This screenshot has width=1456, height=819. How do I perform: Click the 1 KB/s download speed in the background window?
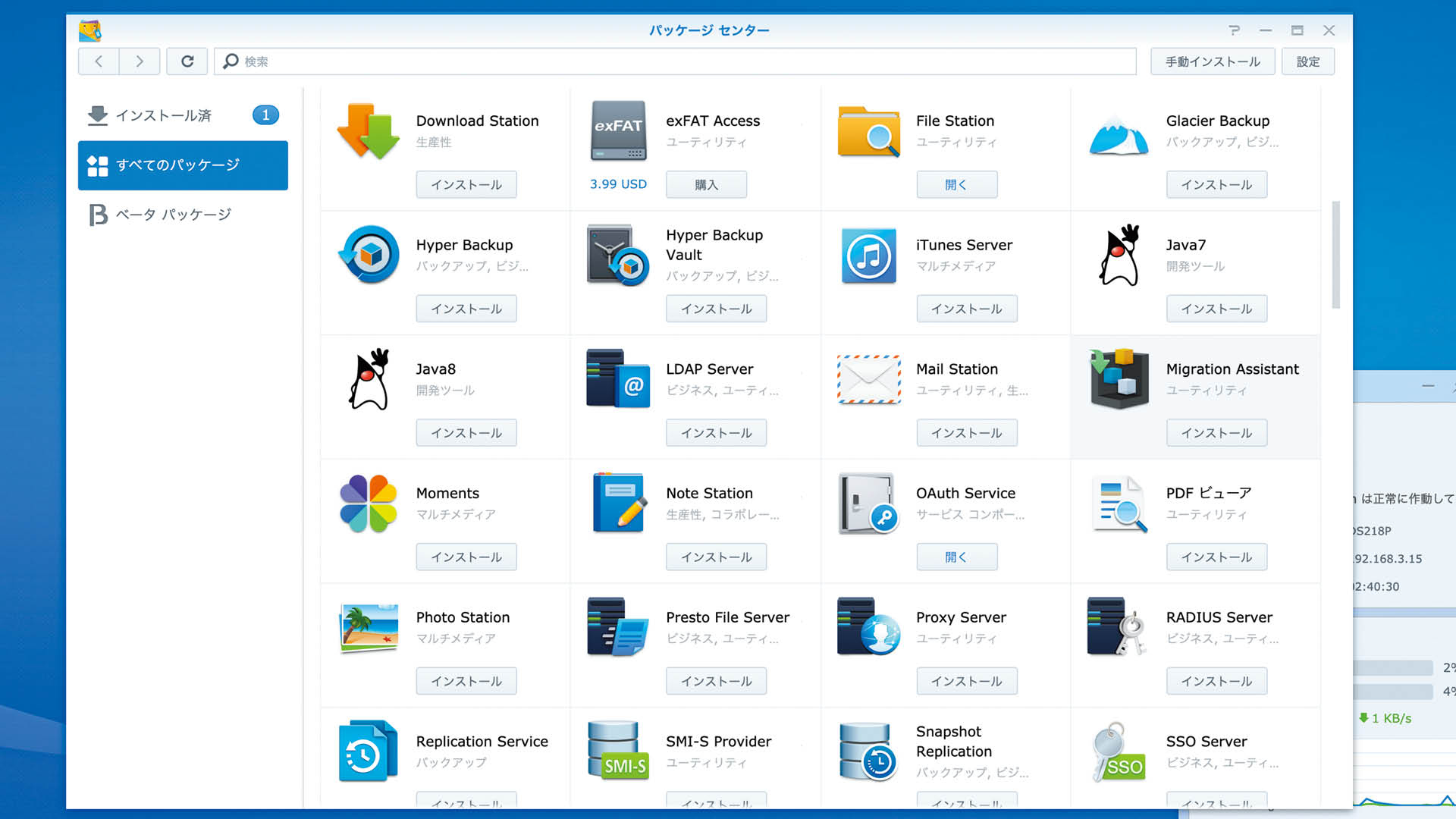[1385, 718]
